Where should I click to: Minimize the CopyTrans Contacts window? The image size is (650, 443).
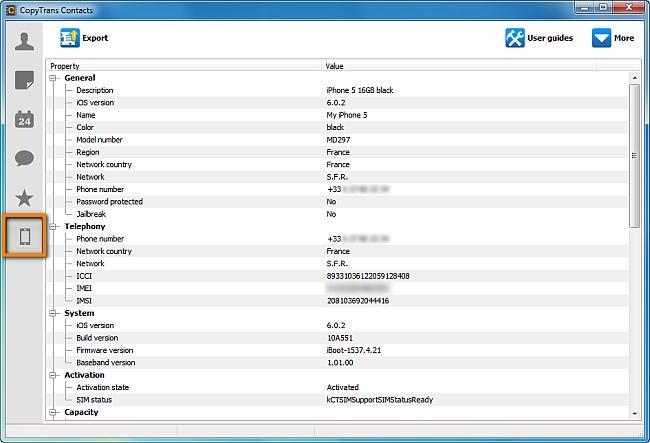[x=585, y=8]
